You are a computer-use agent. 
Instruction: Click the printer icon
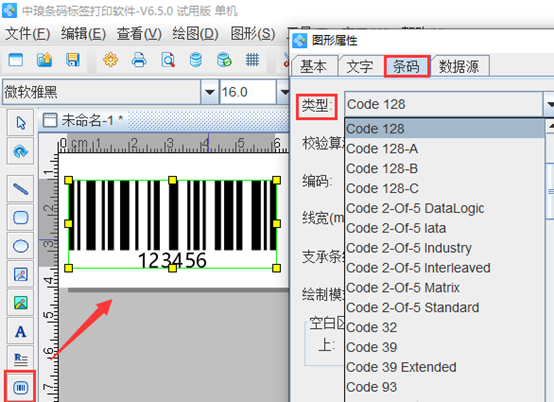pos(139,60)
